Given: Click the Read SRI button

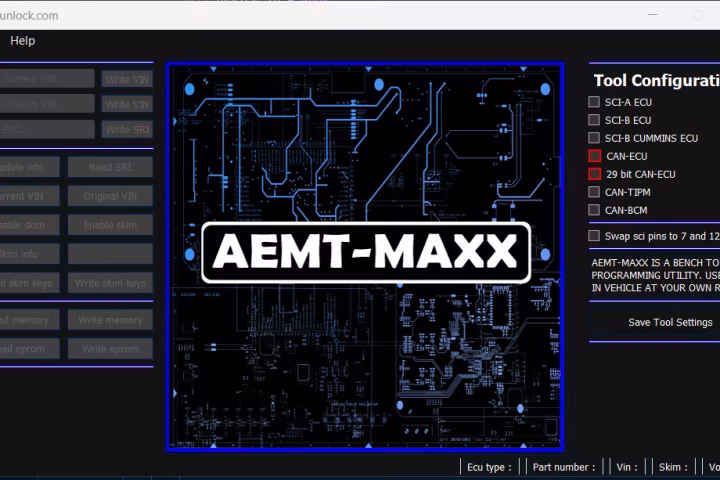Looking at the screenshot, I should tap(110, 167).
